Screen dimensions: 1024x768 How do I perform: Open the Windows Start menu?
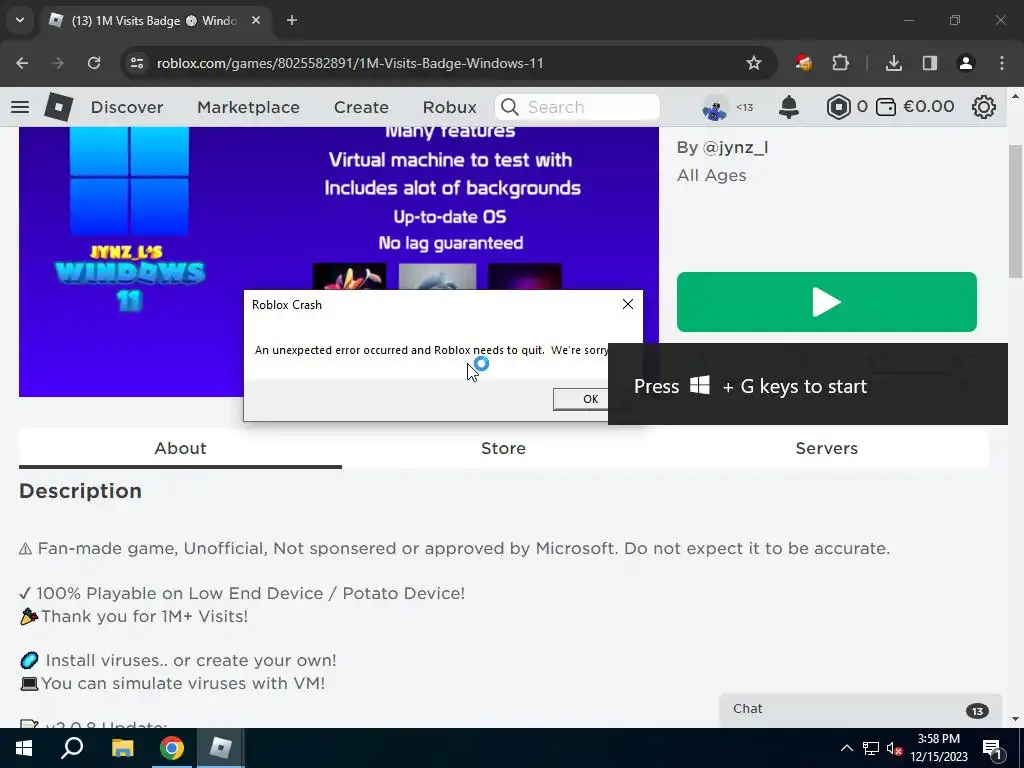24,748
